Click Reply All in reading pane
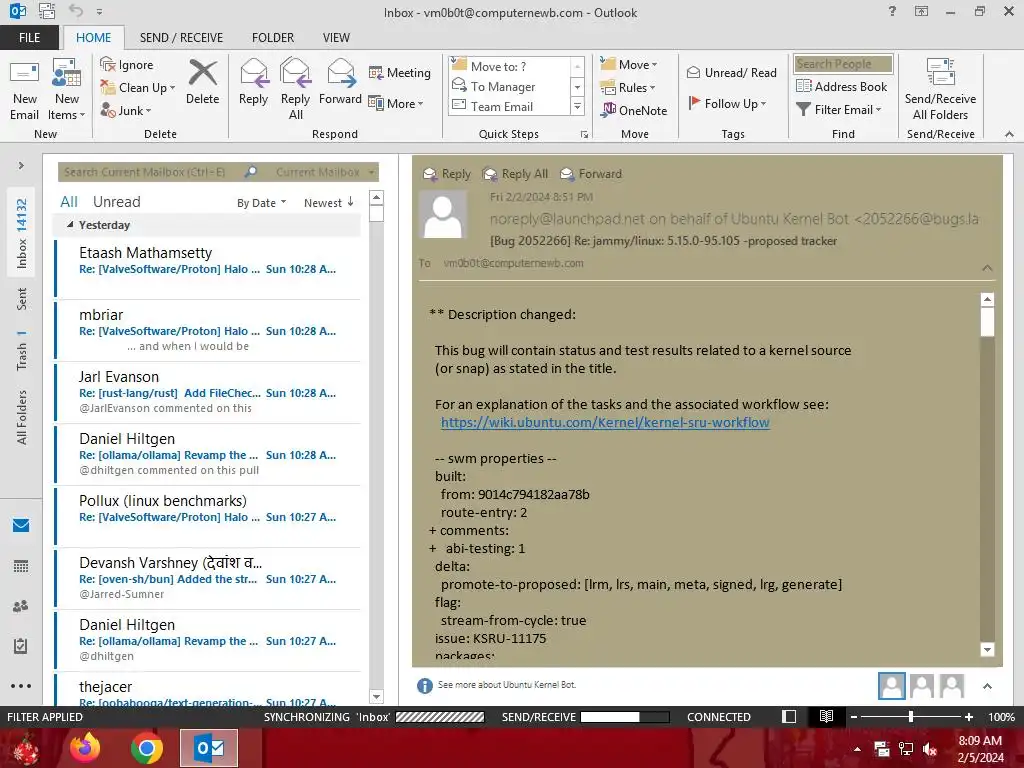The height and width of the screenshot is (768, 1024). pos(515,174)
